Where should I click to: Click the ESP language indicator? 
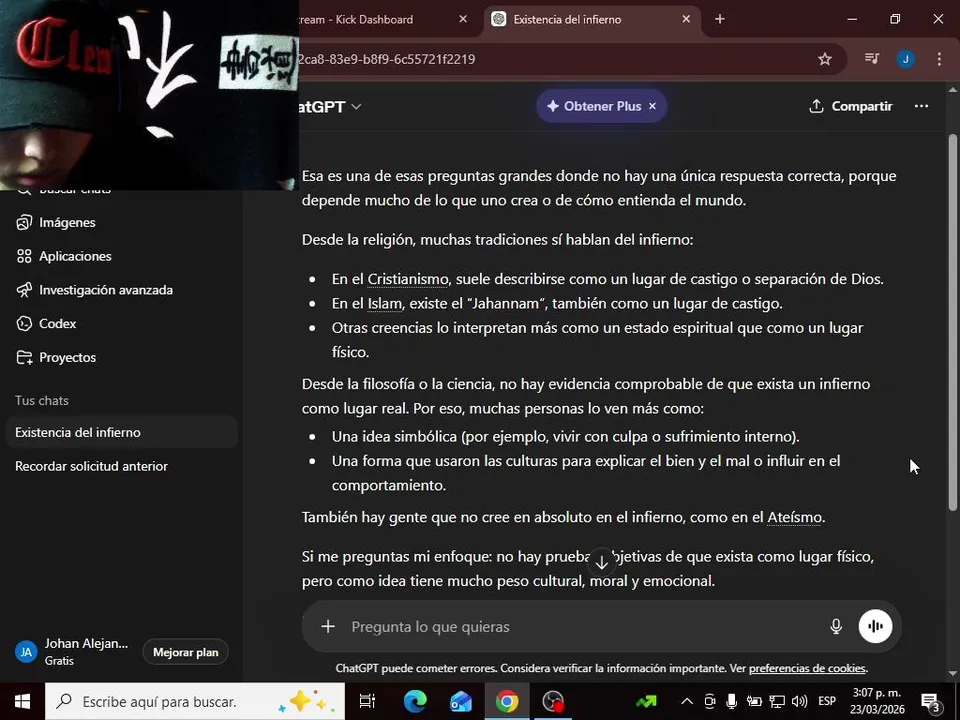827,702
